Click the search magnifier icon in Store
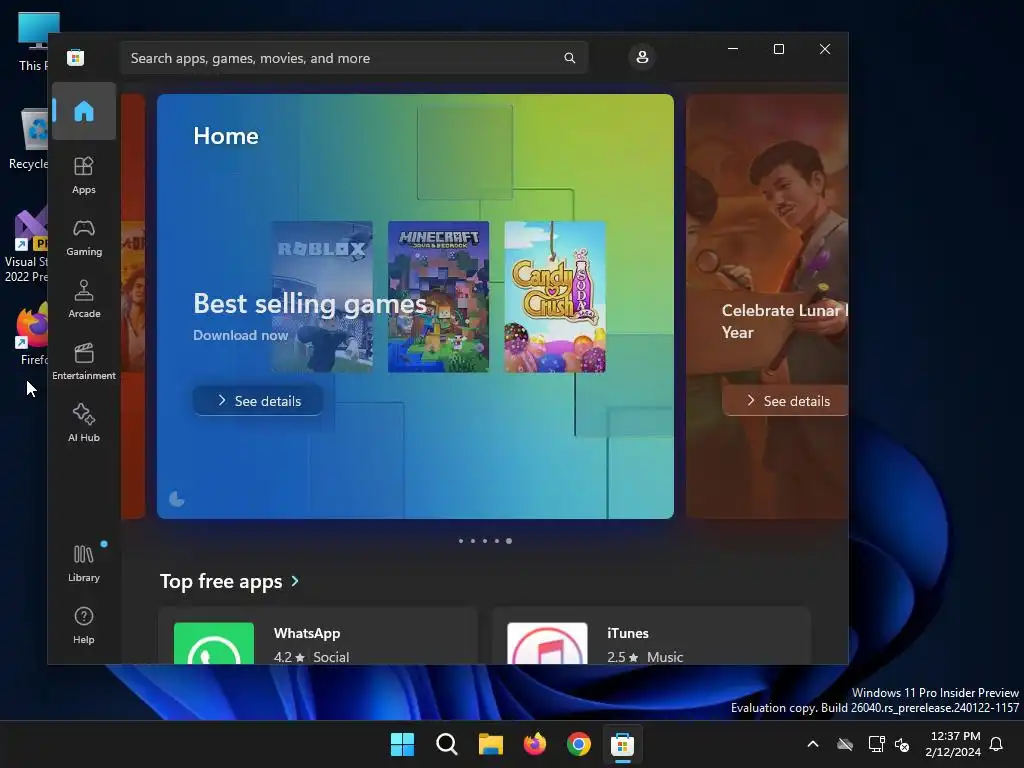Viewport: 1024px width, 768px height. (569, 58)
